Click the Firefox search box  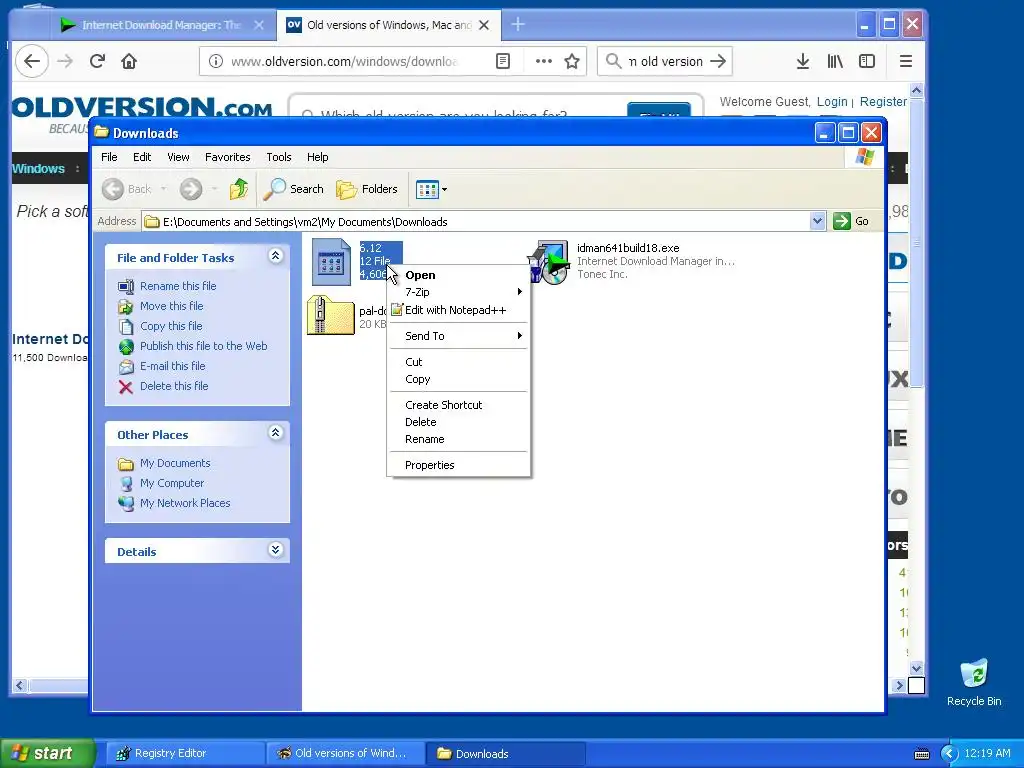[665, 61]
